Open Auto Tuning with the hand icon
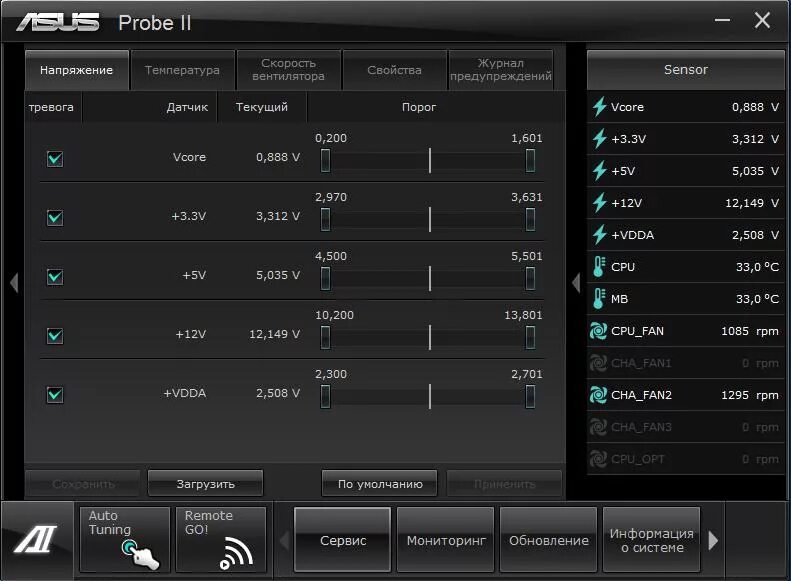791x581 pixels. click(125, 540)
